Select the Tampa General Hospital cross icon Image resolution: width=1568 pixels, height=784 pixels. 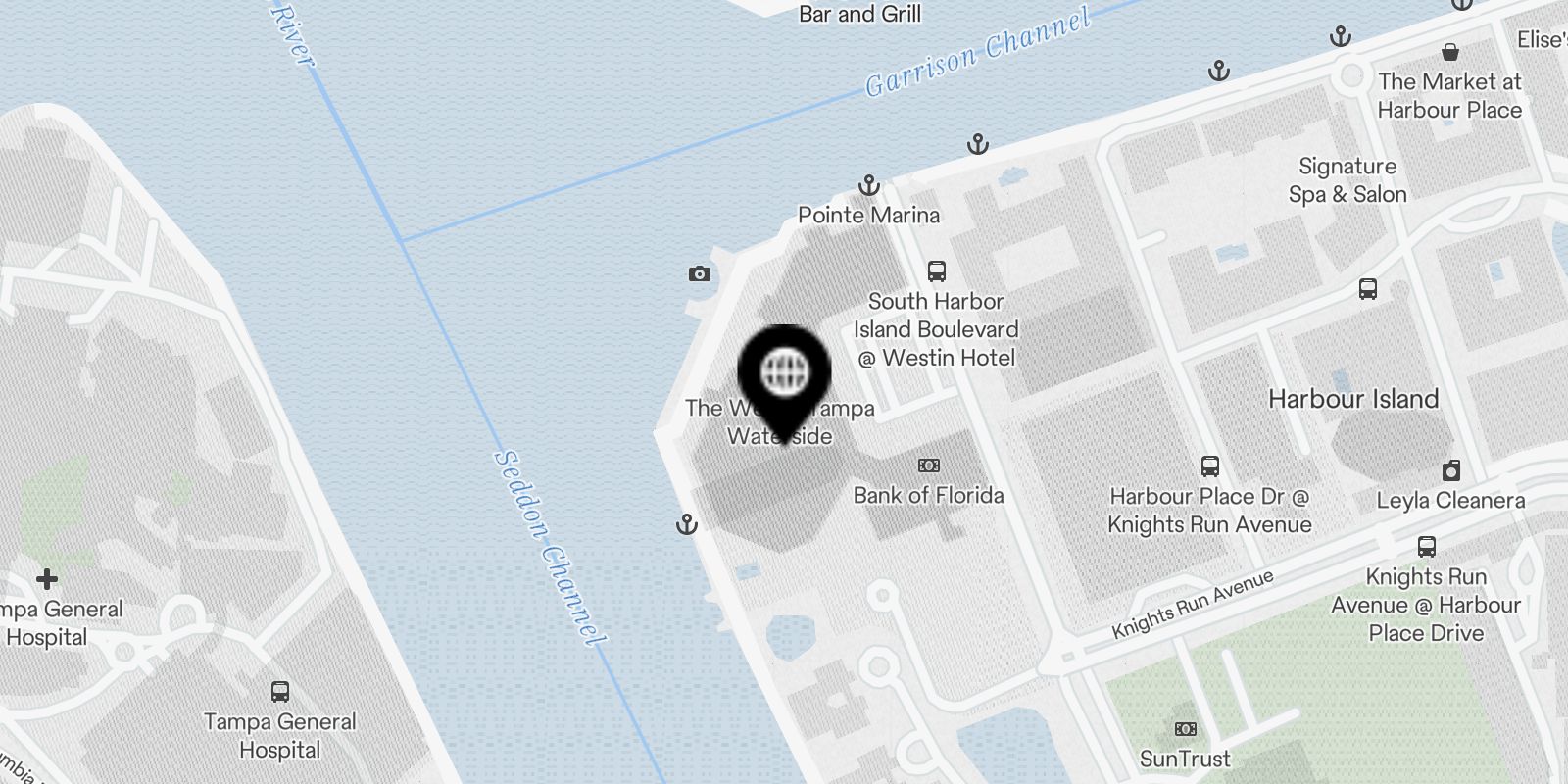tap(46, 579)
